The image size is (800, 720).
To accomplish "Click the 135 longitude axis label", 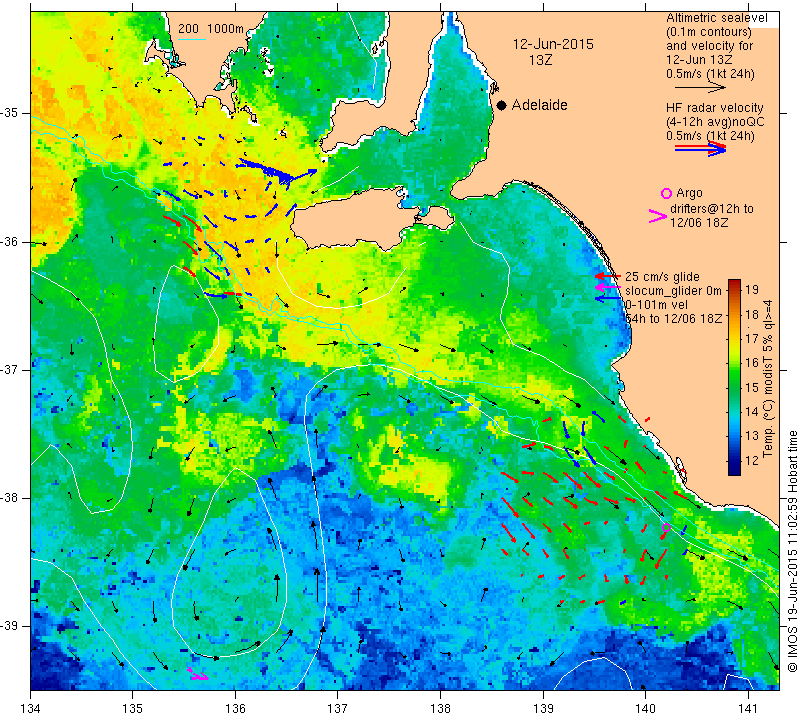I will (x=133, y=709).
